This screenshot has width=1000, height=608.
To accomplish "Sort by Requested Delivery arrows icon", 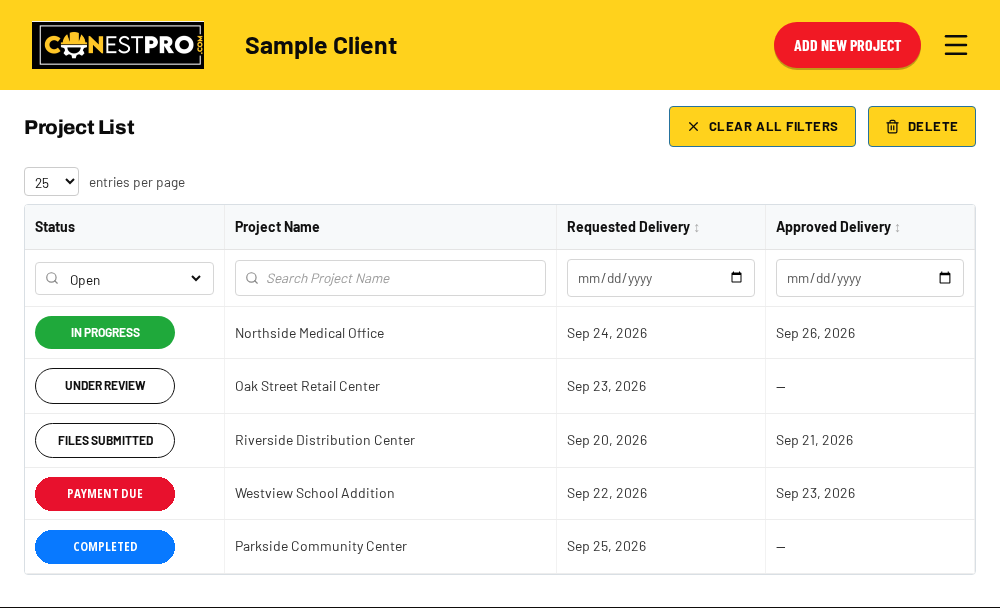I will pyautogui.click(x=696, y=228).
